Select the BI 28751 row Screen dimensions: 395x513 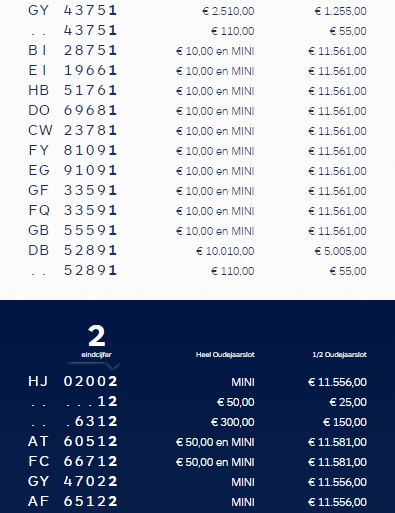tap(197, 51)
